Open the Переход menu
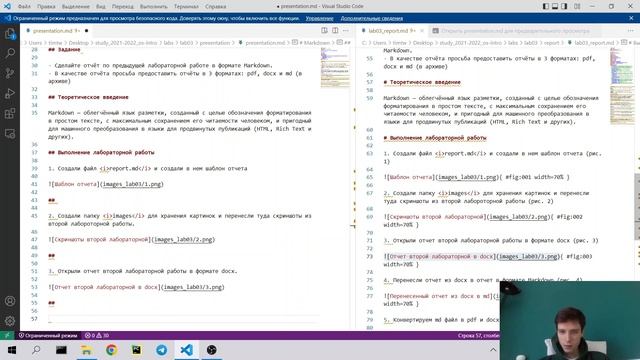 coord(122,7)
